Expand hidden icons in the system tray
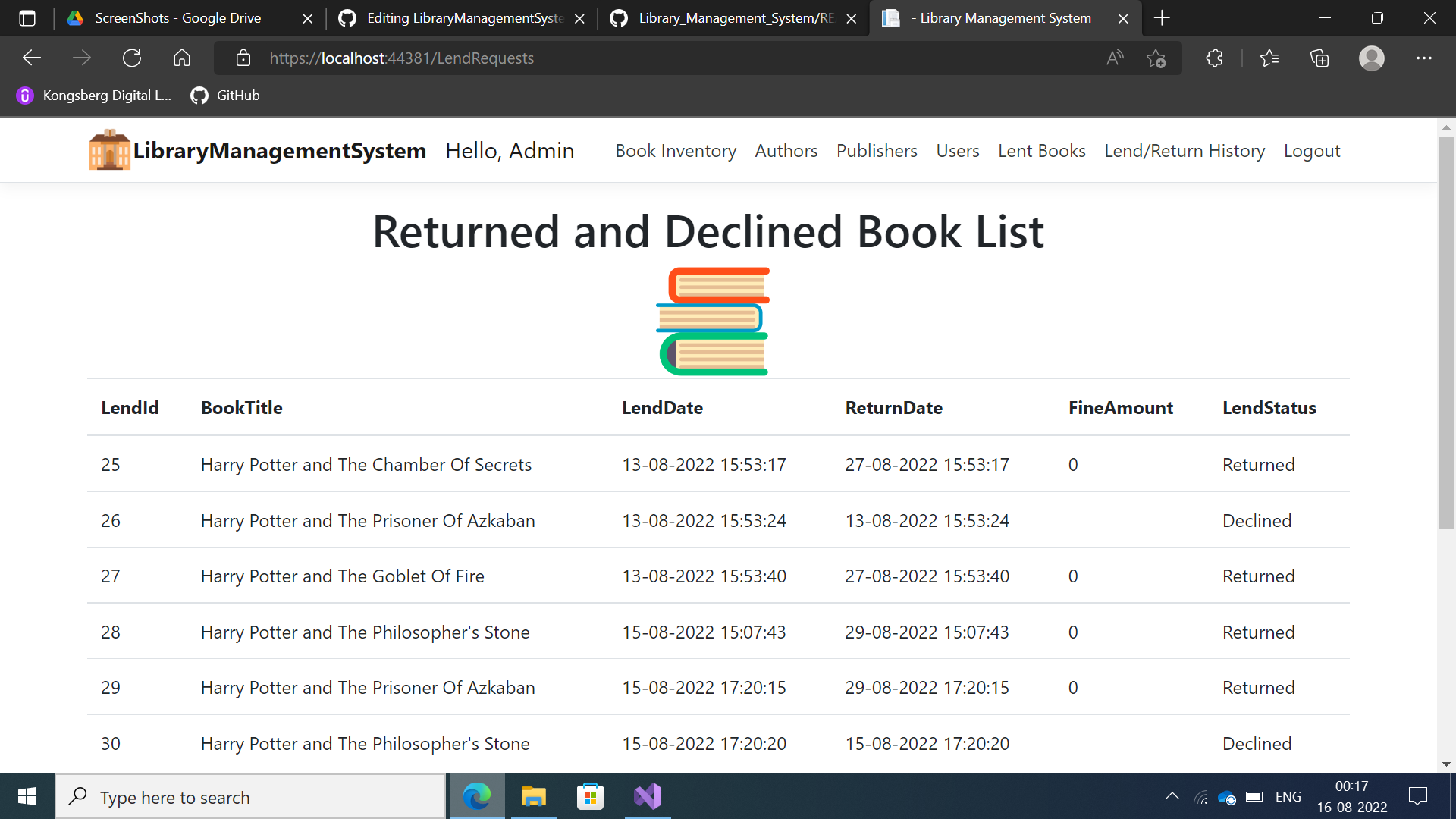Image resolution: width=1456 pixels, height=819 pixels. tap(1172, 796)
